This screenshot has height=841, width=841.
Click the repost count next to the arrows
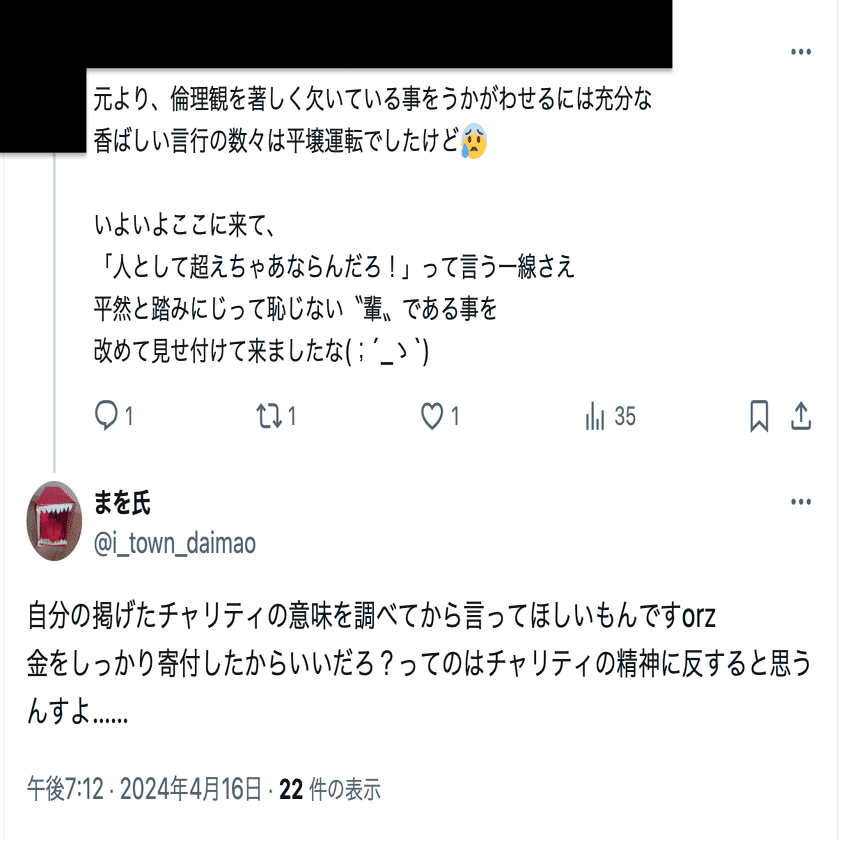pos(292,417)
